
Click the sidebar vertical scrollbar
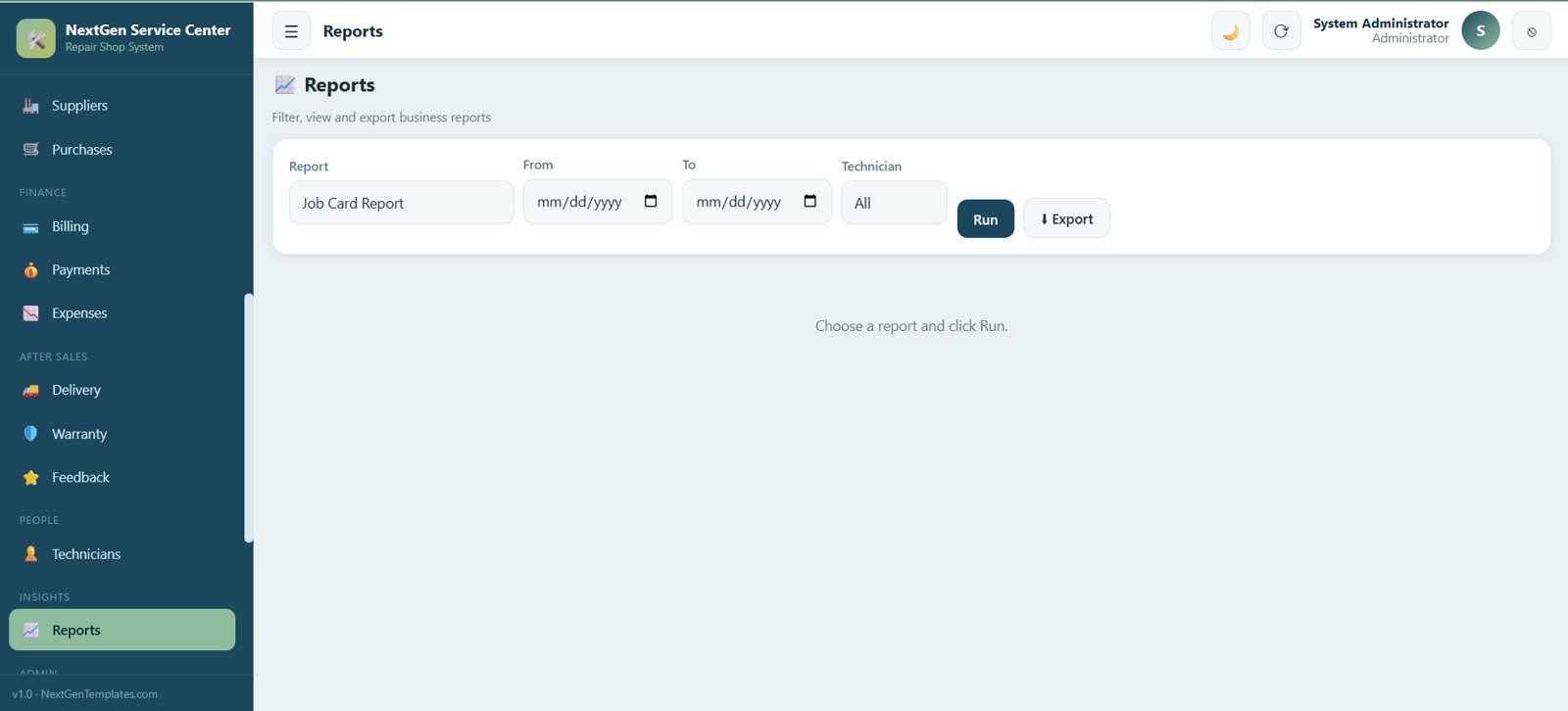(249, 418)
